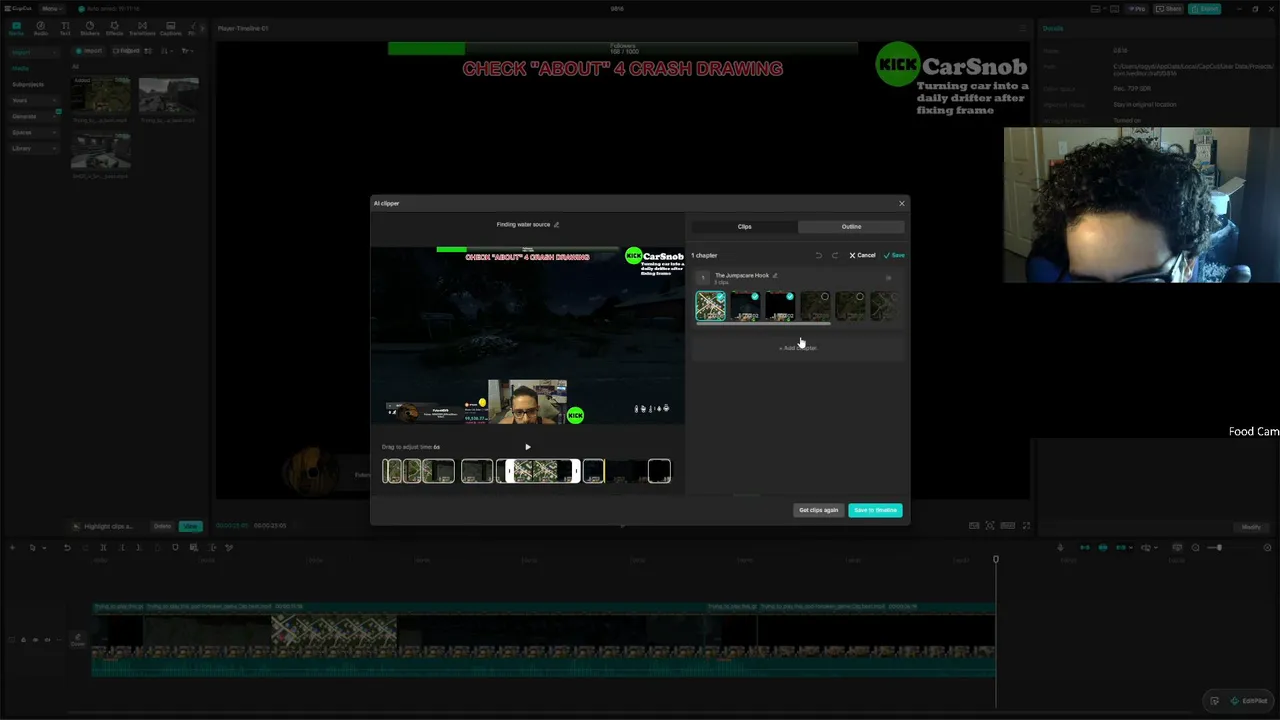Image resolution: width=1280 pixels, height=720 pixels.
Task: Open the Audio tab
Action: tap(41, 28)
